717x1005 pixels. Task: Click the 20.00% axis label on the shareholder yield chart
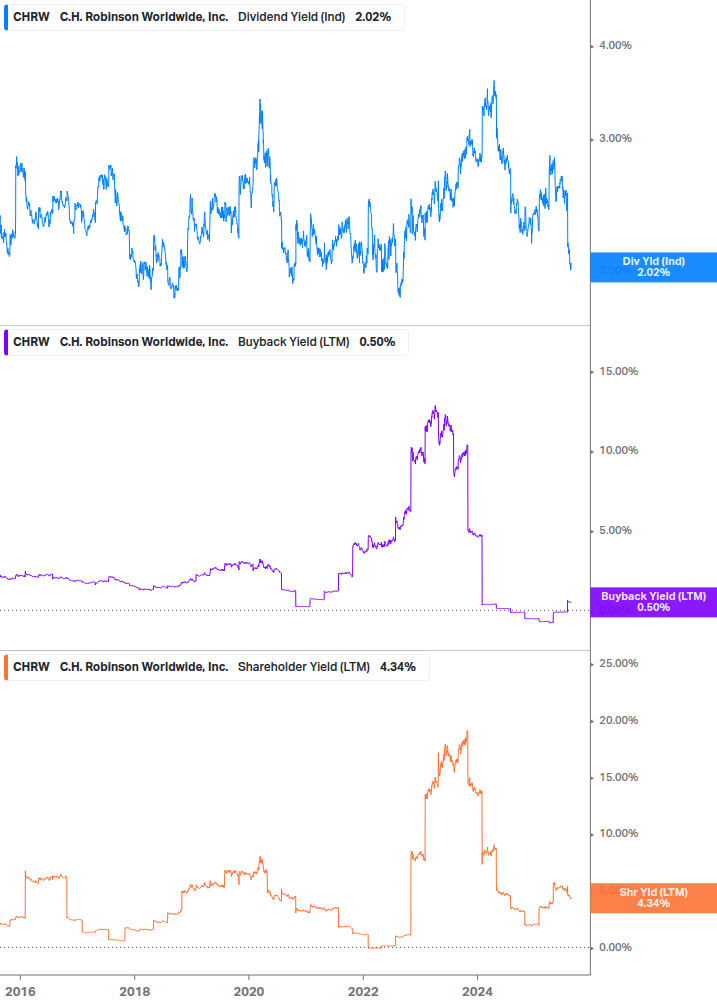coord(618,720)
